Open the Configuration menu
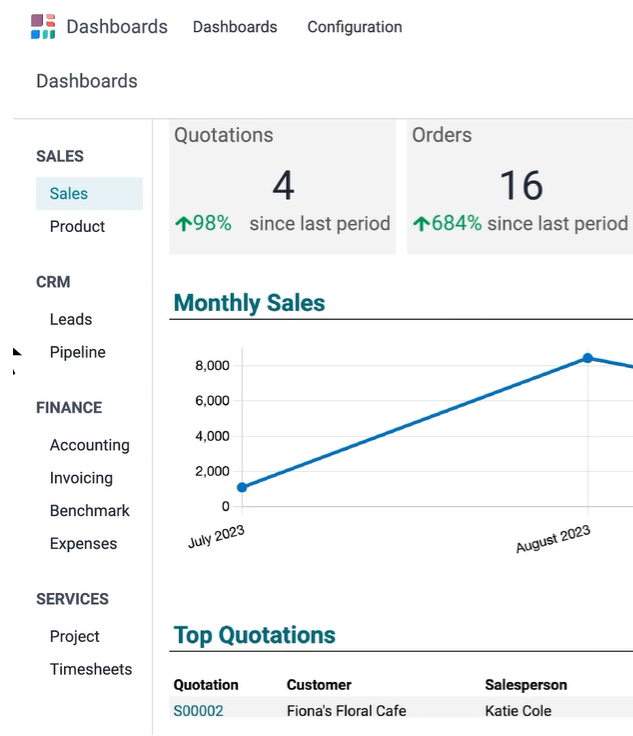This screenshot has width=633, height=736. [x=354, y=27]
